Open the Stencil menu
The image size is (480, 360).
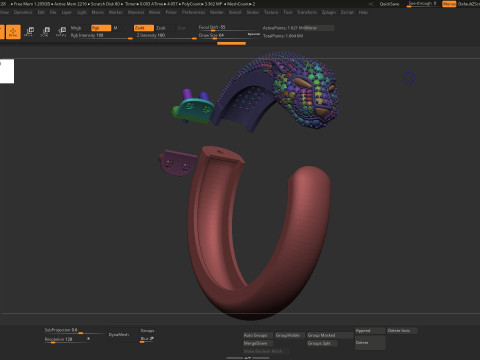235,12
